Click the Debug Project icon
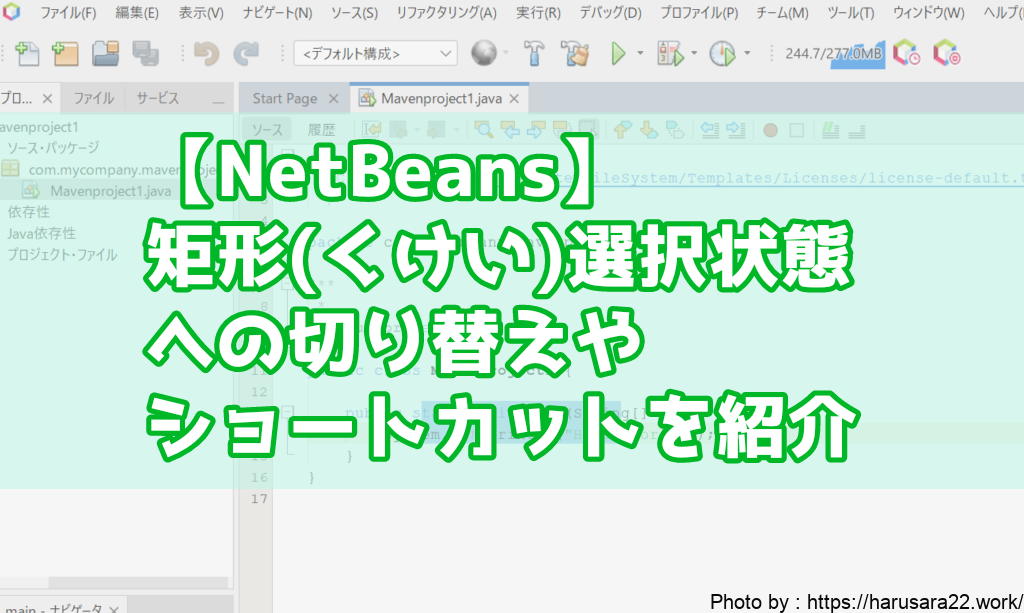This screenshot has height=613, width=1024. point(668,53)
